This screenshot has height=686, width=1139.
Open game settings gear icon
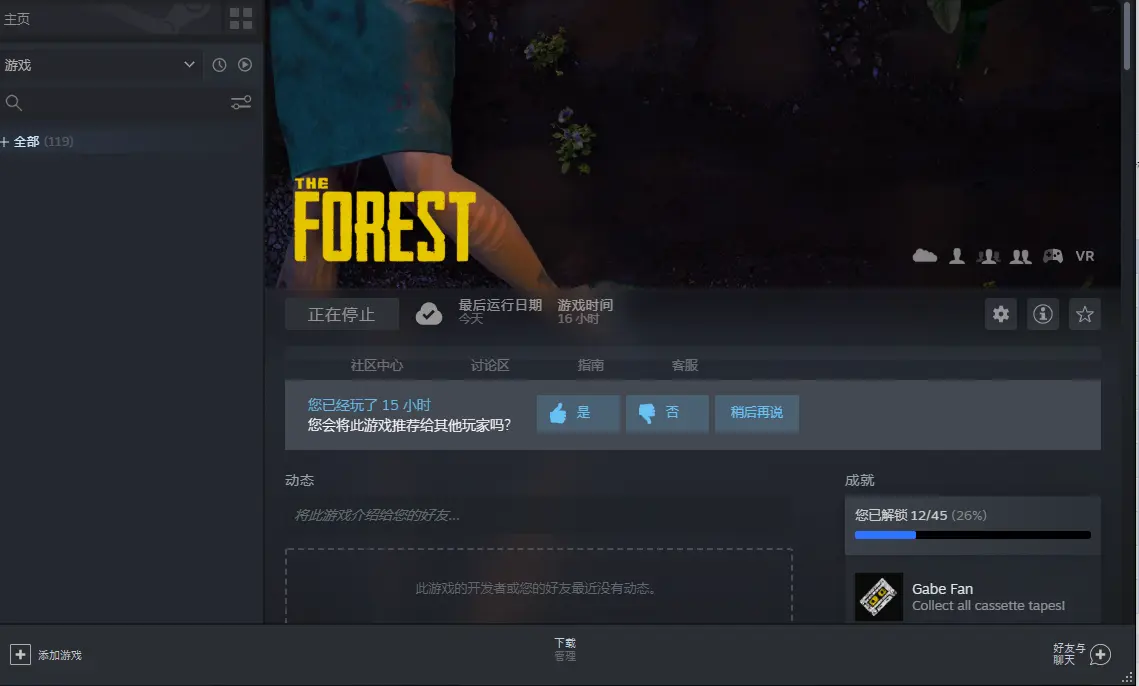tap(1001, 314)
